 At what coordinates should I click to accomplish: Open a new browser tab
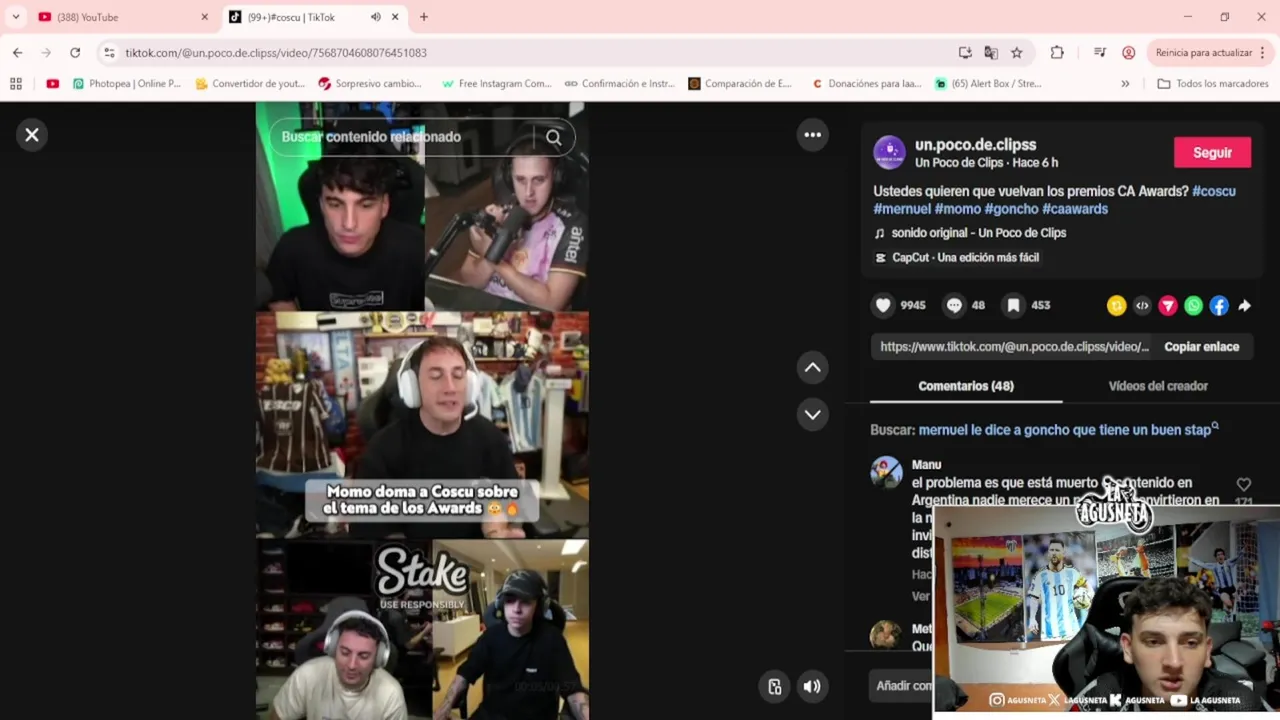424,17
